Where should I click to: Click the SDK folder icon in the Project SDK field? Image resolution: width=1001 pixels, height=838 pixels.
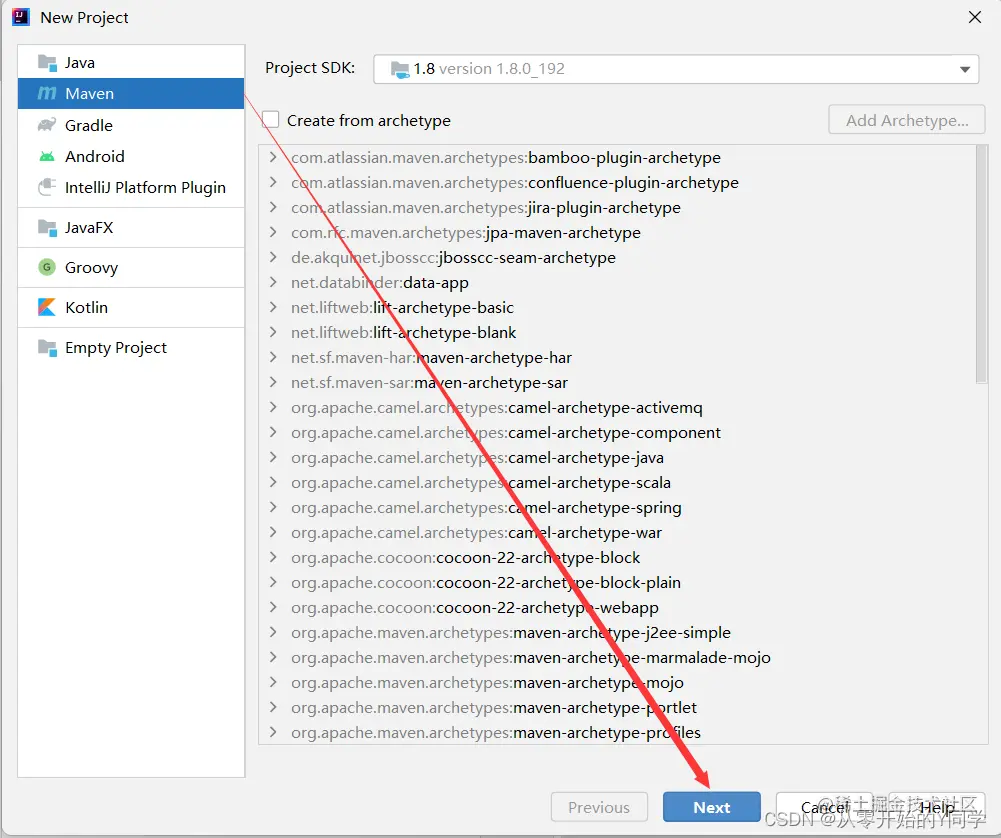(400, 69)
